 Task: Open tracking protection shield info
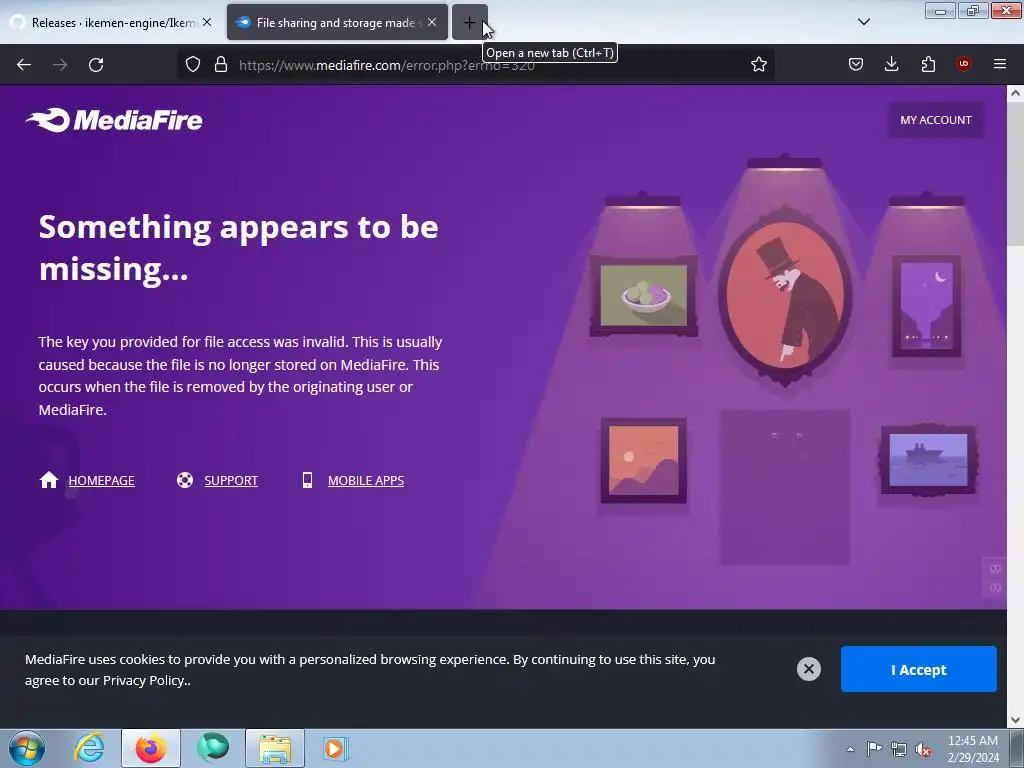coord(193,64)
